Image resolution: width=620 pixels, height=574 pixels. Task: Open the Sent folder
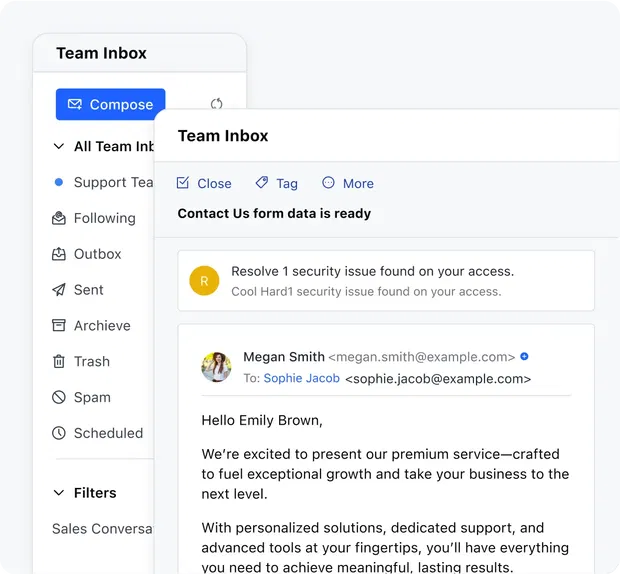pyautogui.click(x=89, y=290)
